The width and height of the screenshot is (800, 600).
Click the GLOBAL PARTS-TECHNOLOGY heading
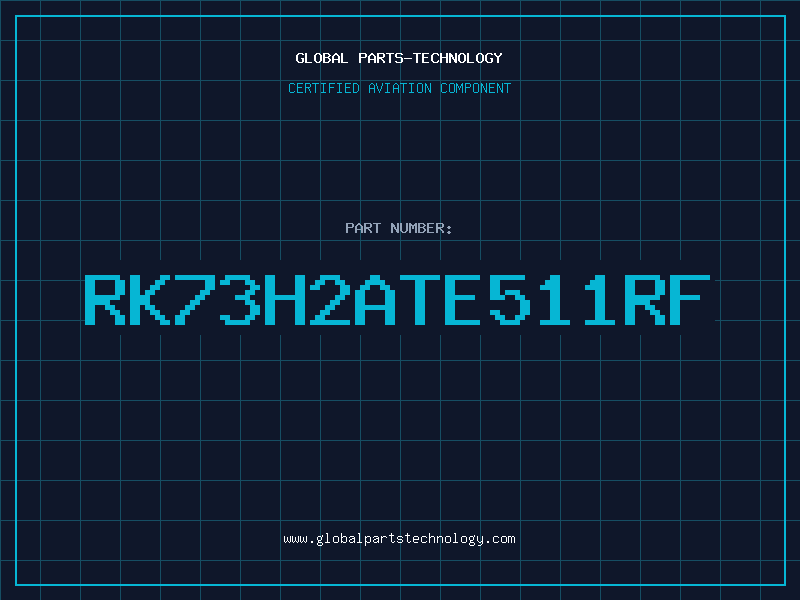coord(399,58)
